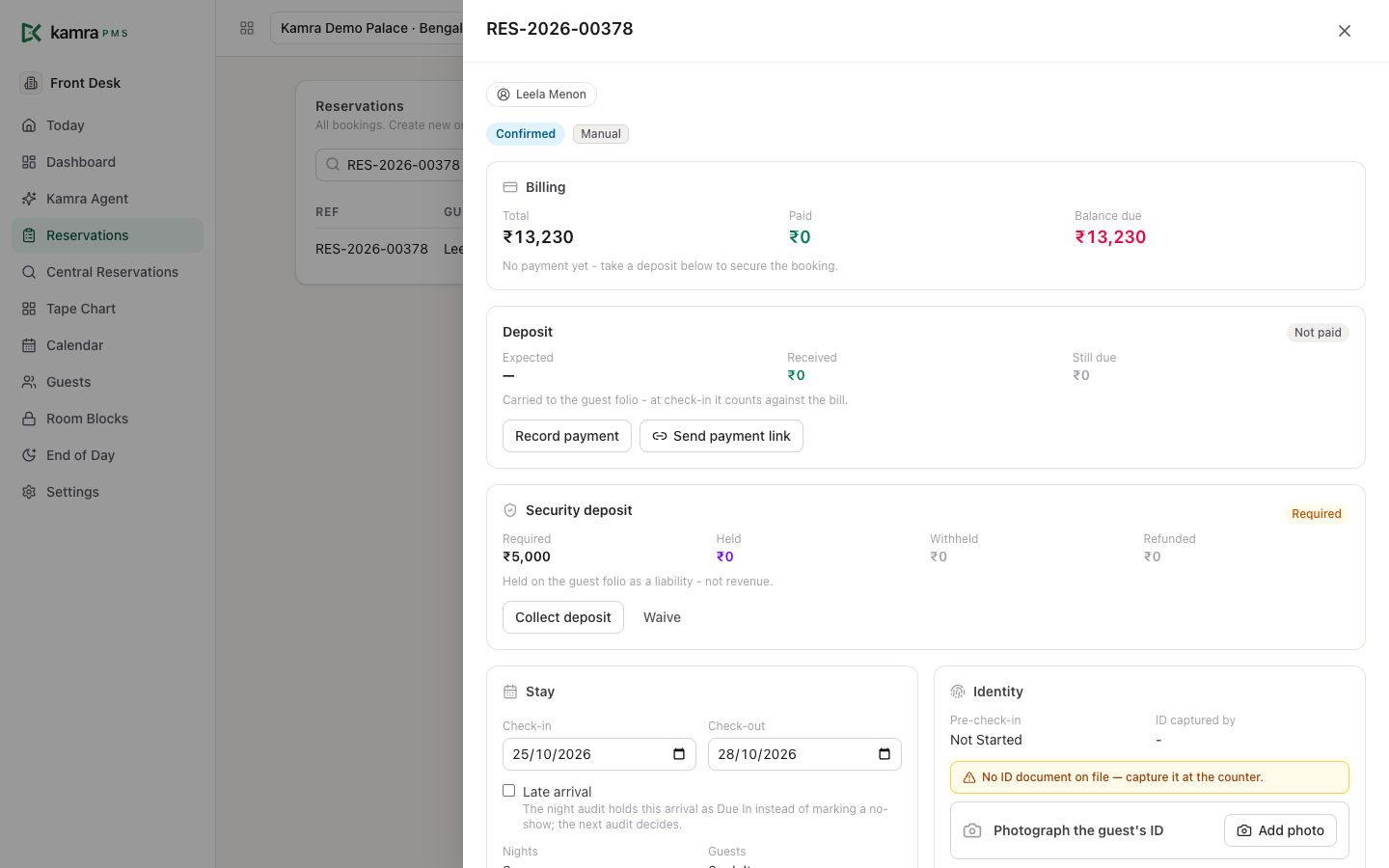Viewport: 1389px width, 868px height.
Task: Click the Confirmed status badge
Action: click(526, 134)
